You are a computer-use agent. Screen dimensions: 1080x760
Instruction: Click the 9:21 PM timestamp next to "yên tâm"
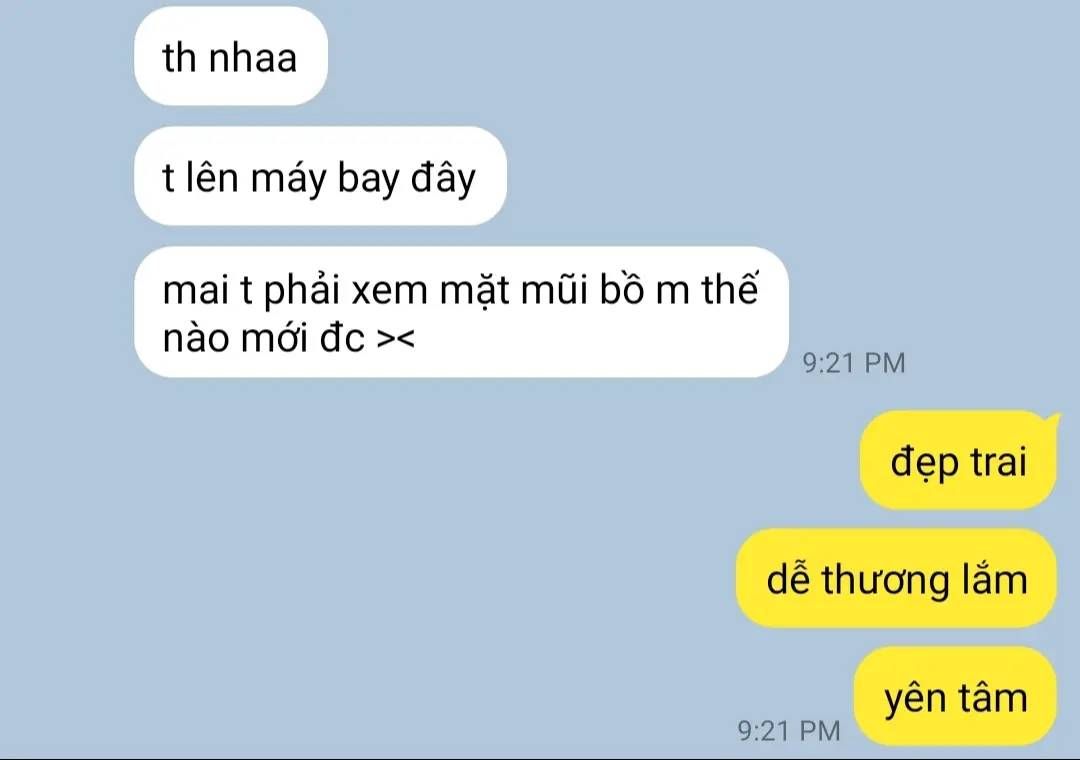[789, 731]
